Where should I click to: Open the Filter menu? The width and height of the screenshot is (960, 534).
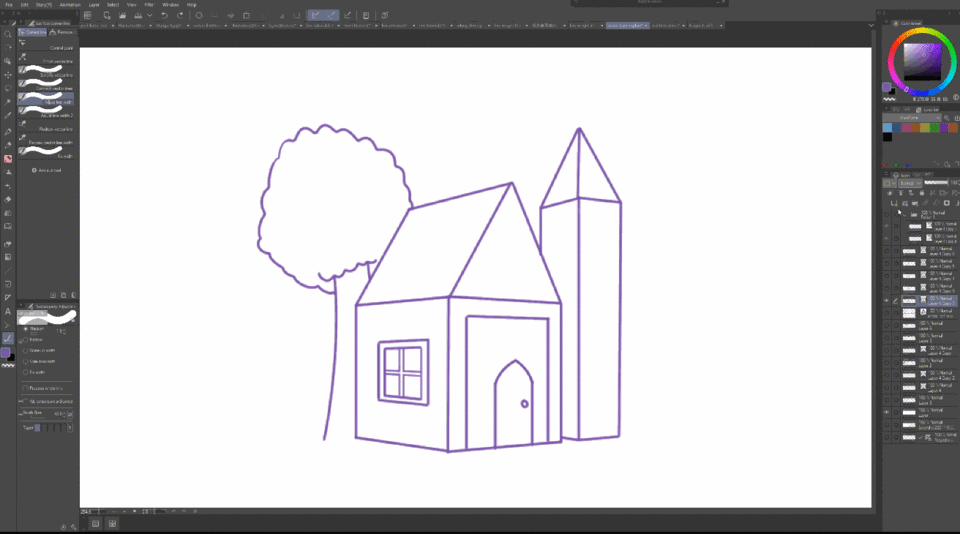(149, 4)
